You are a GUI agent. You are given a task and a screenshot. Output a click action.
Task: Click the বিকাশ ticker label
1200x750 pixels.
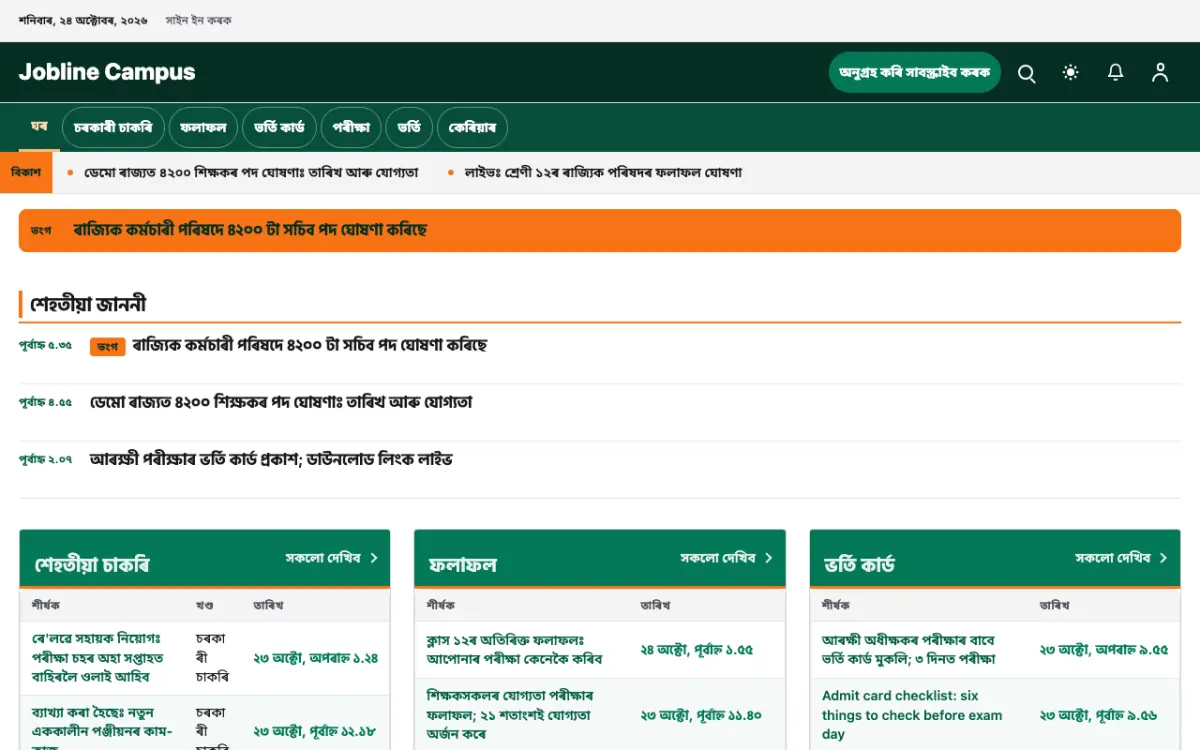point(26,172)
